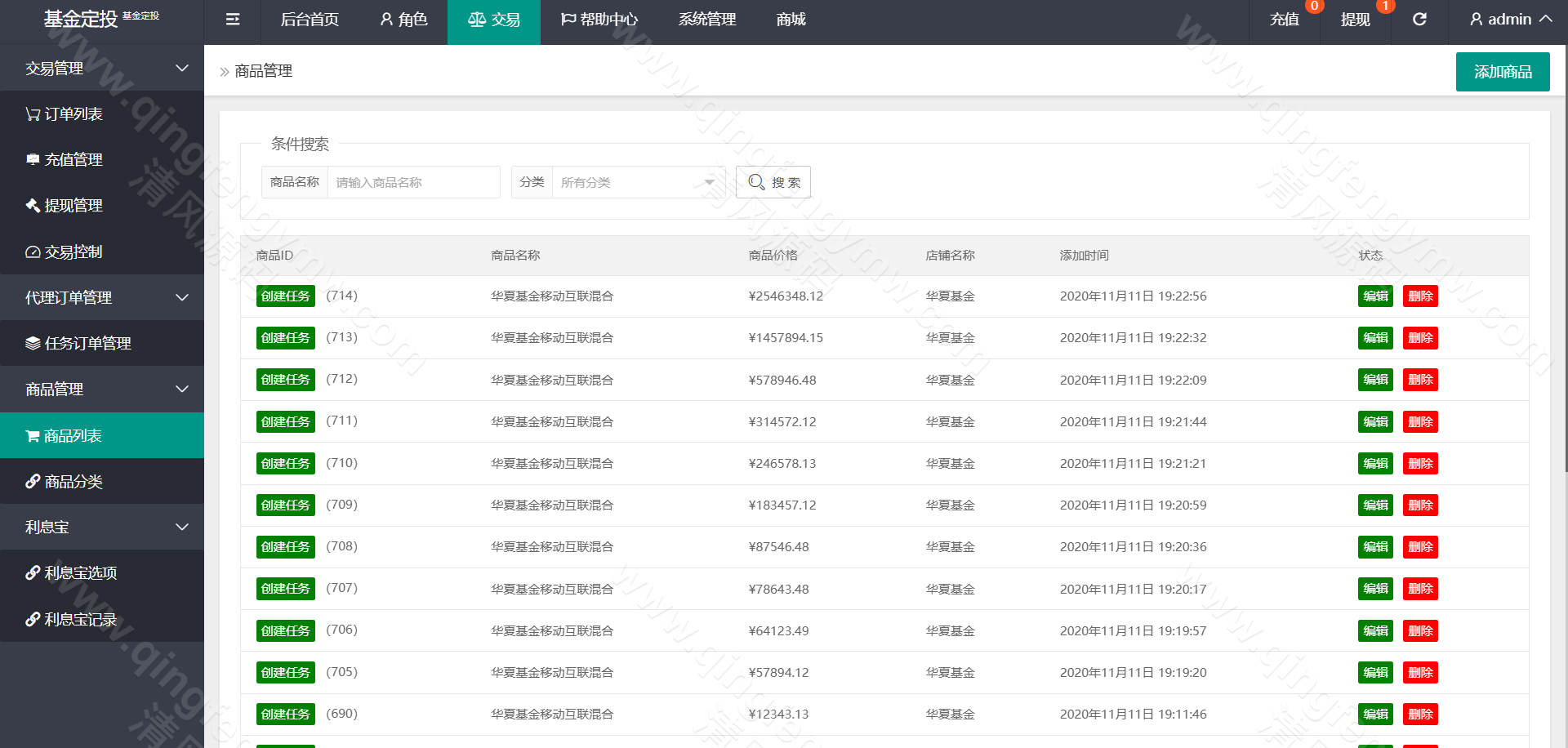
Task: Click 创建任务 for product 714
Action: (x=285, y=296)
